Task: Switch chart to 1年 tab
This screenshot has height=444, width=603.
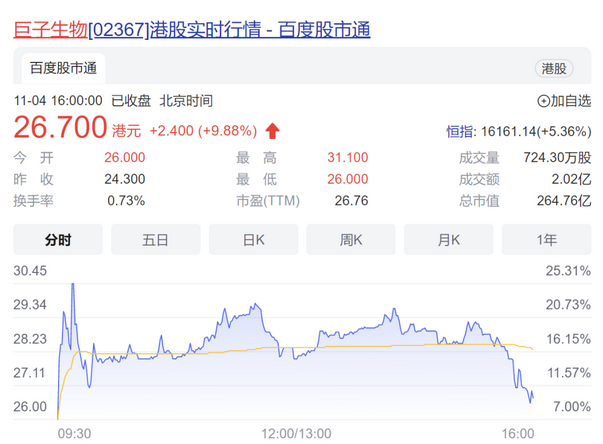Action: coord(546,239)
